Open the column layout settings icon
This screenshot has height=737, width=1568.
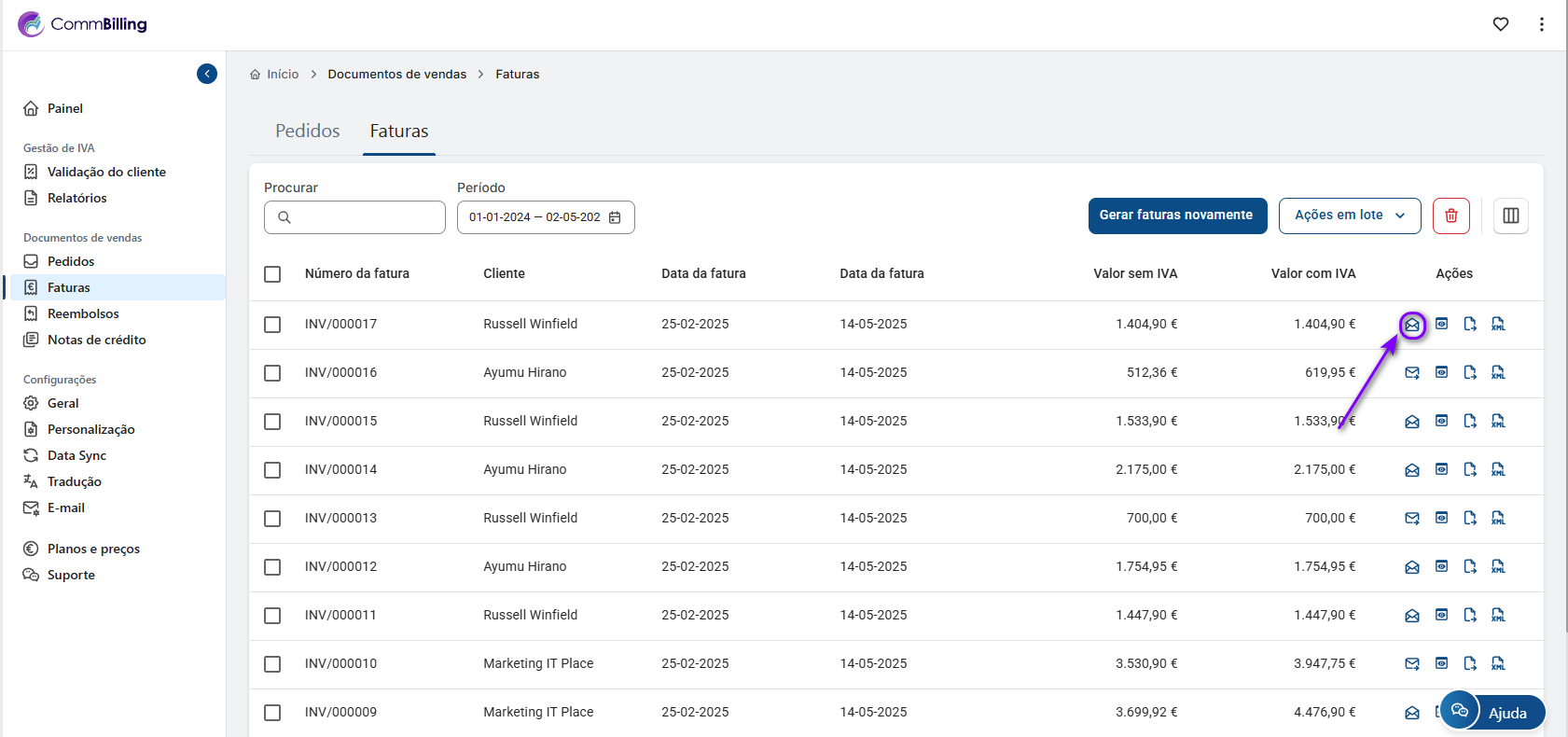coord(1510,216)
